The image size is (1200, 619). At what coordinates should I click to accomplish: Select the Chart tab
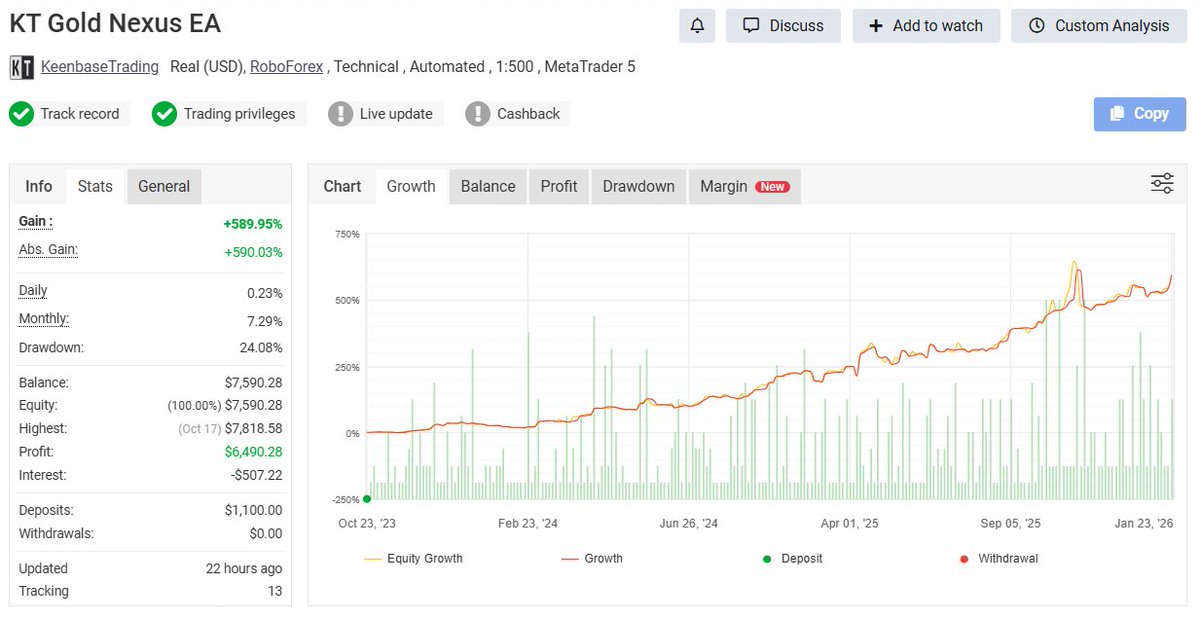point(342,186)
